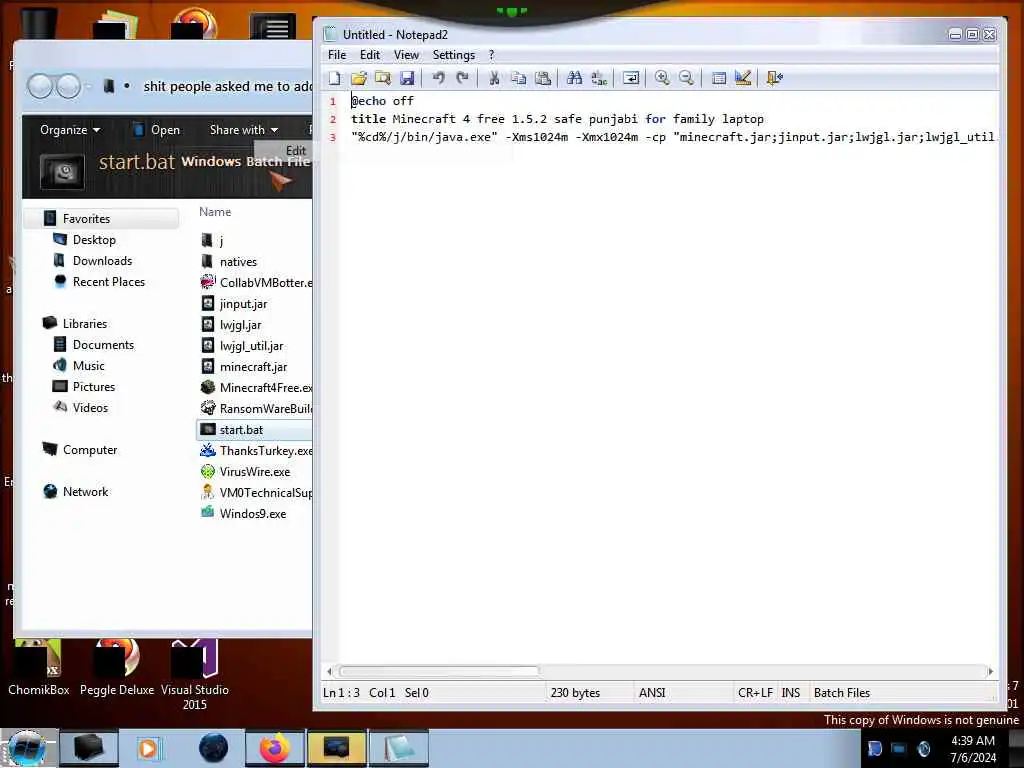Select Windos9.exe in the file list
Image resolution: width=1024 pixels, height=768 pixels.
[253, 513]
